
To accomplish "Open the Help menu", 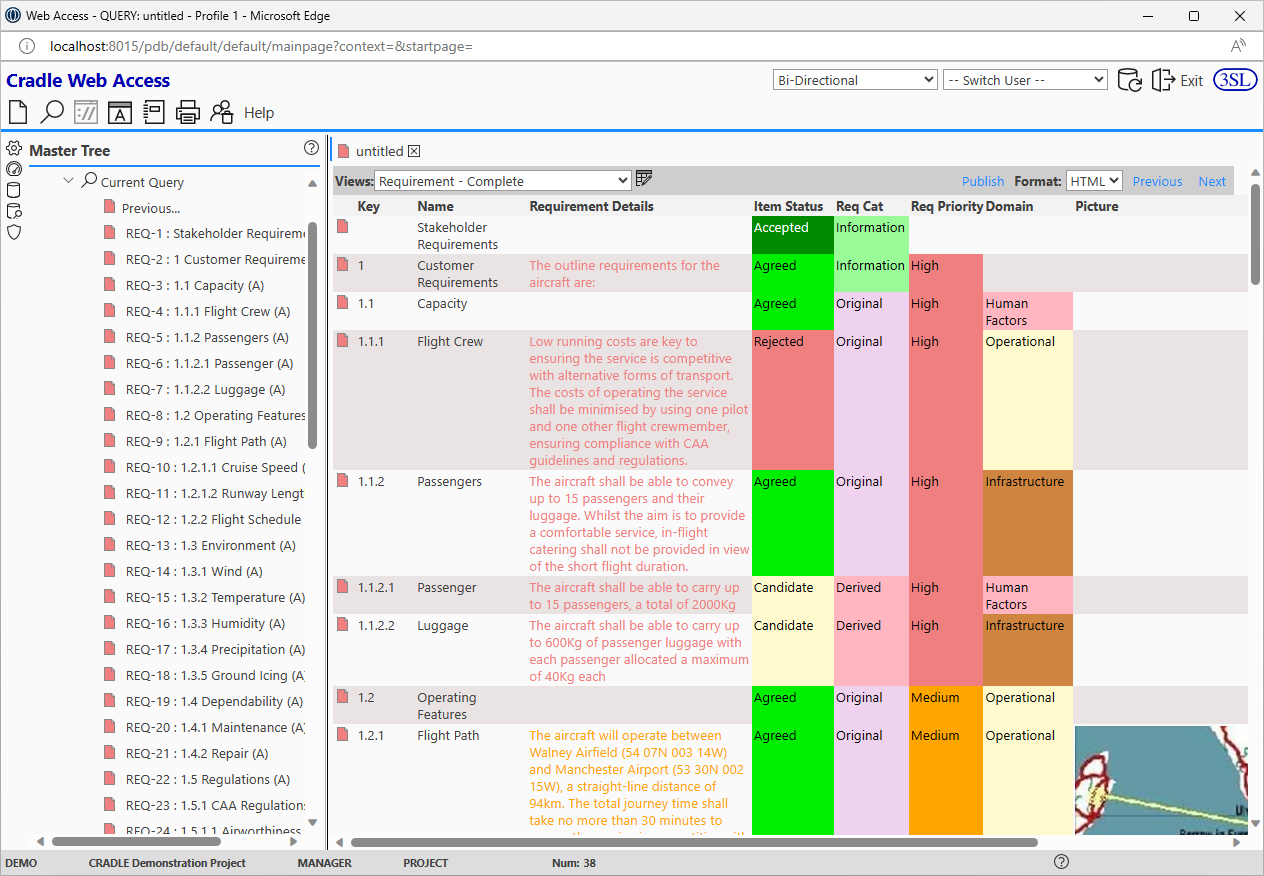I will (259, 113).
